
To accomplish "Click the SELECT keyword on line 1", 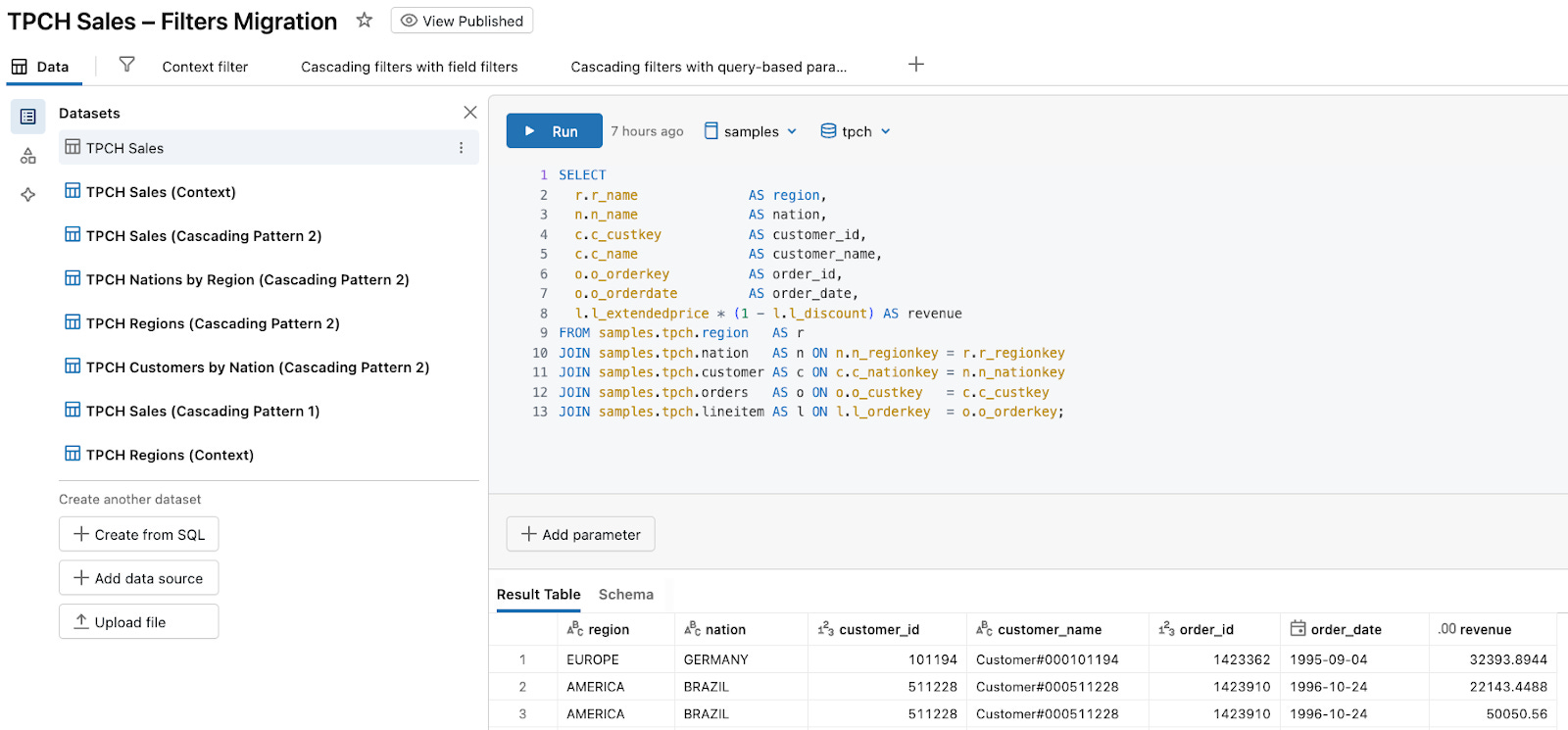I will tap(582, 175).
